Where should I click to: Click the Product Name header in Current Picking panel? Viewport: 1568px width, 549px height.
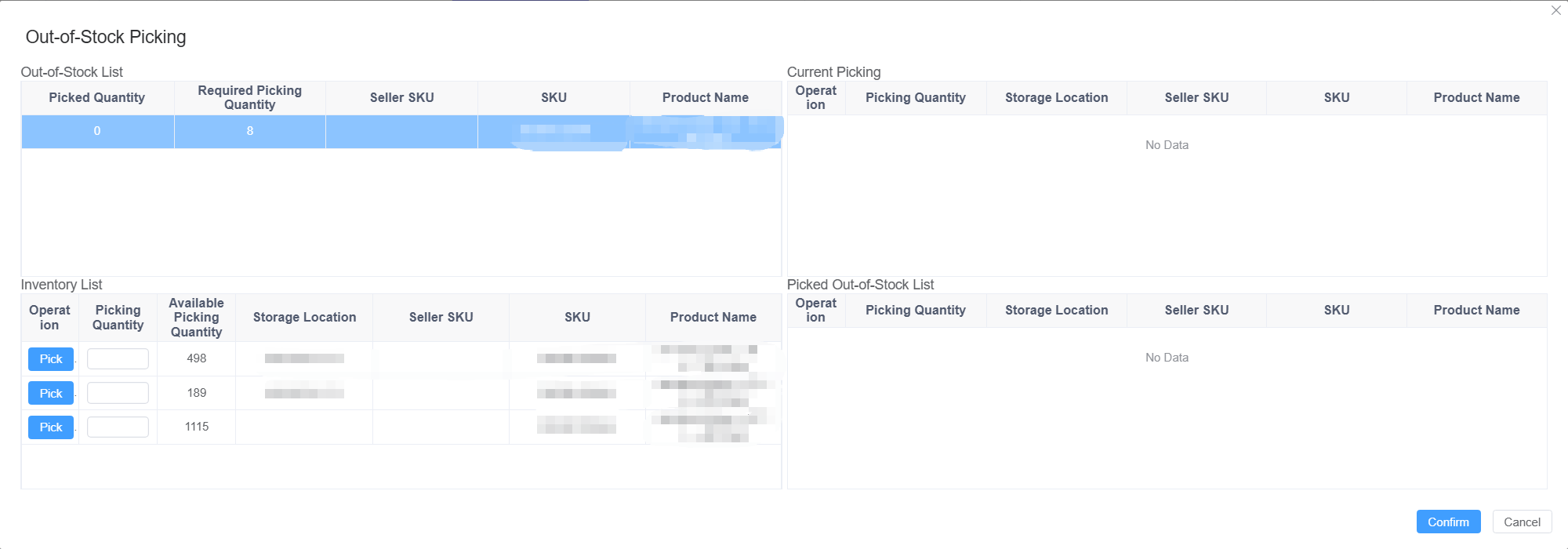click(1476, 97)
